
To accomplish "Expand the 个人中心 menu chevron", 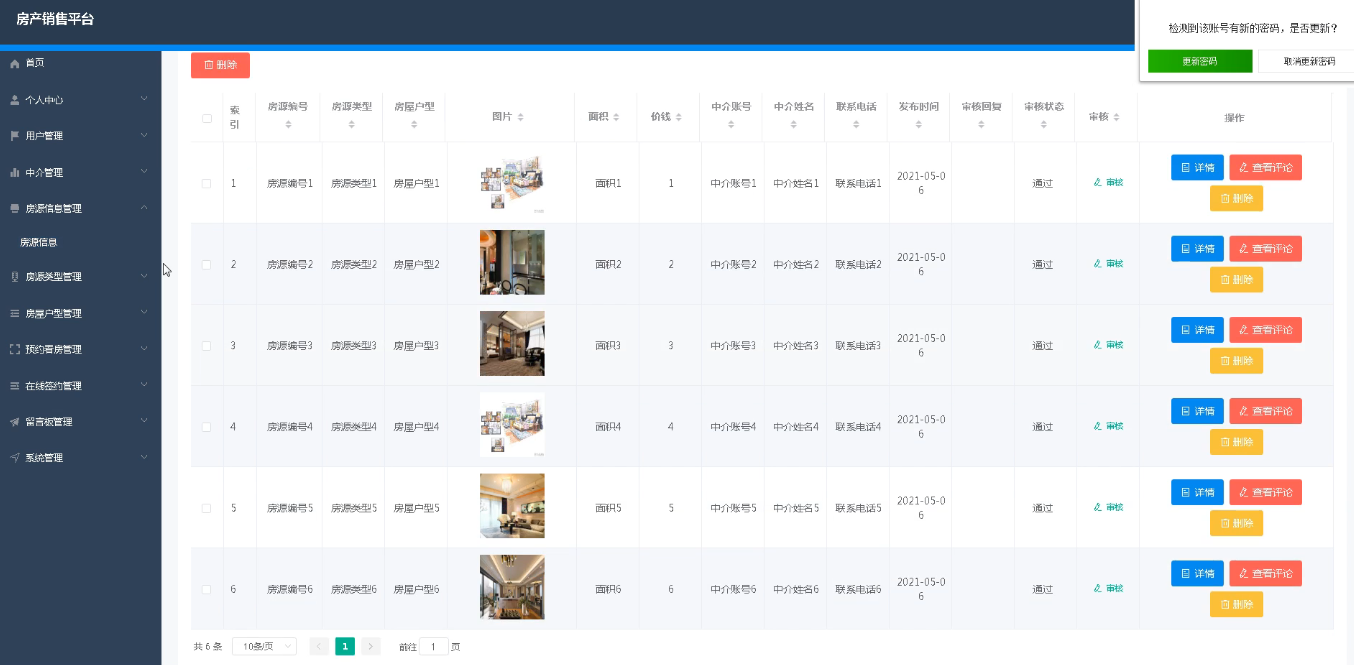I will [144, 99].
